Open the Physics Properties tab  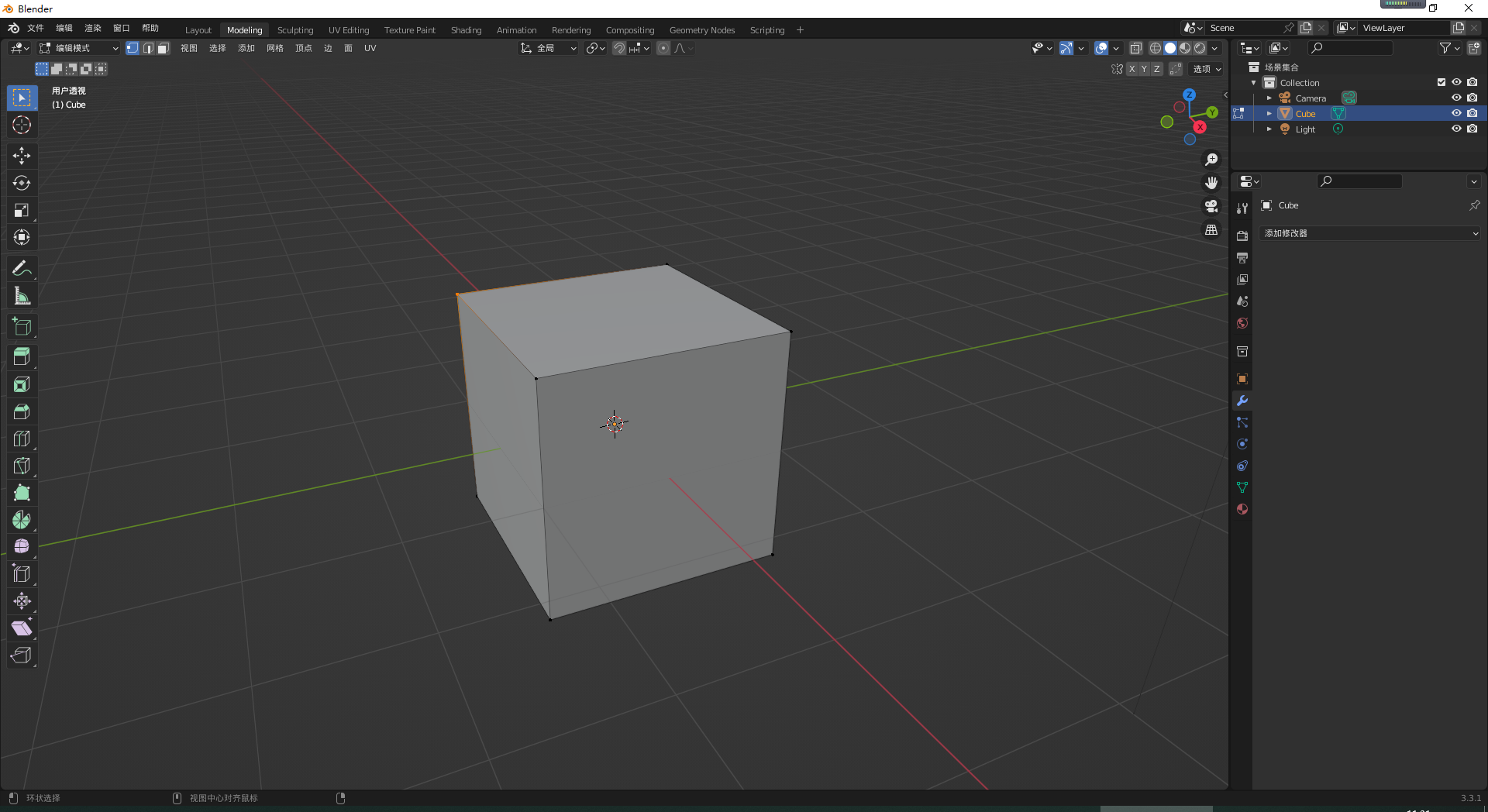tap(1242, 444)
